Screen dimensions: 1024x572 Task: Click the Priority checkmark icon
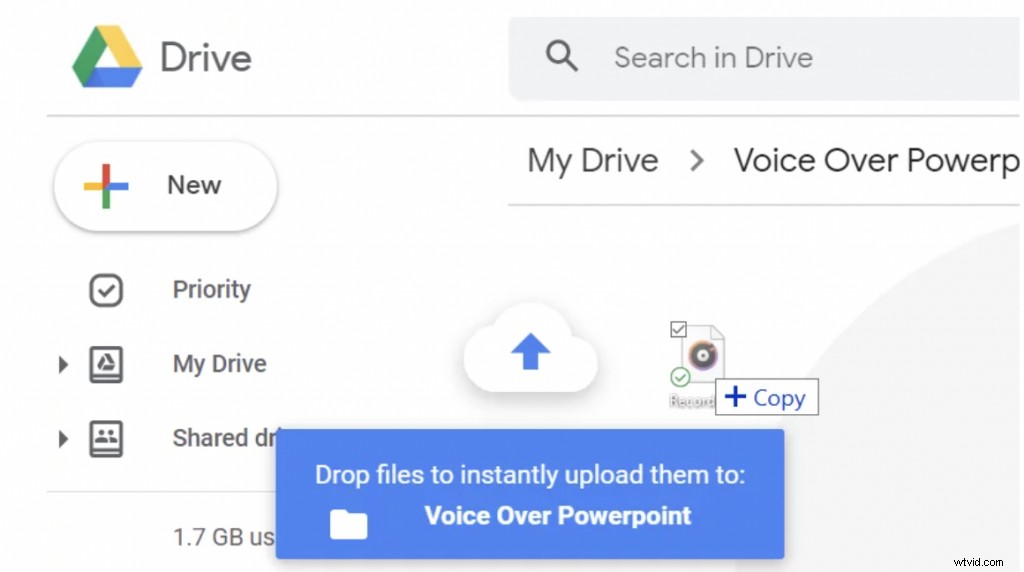point(106,290)
